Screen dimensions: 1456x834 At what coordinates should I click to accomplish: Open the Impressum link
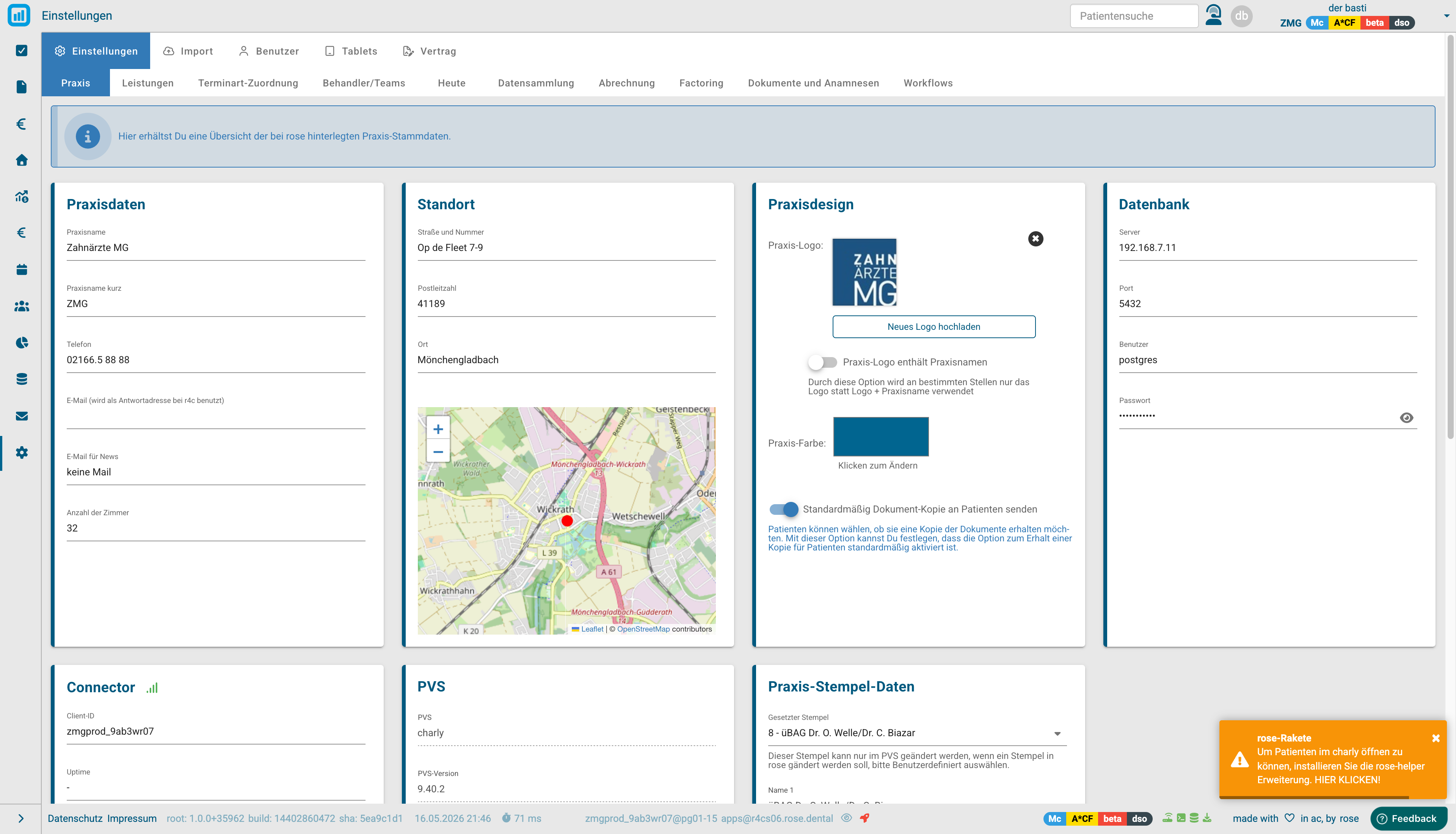(132, 818)
